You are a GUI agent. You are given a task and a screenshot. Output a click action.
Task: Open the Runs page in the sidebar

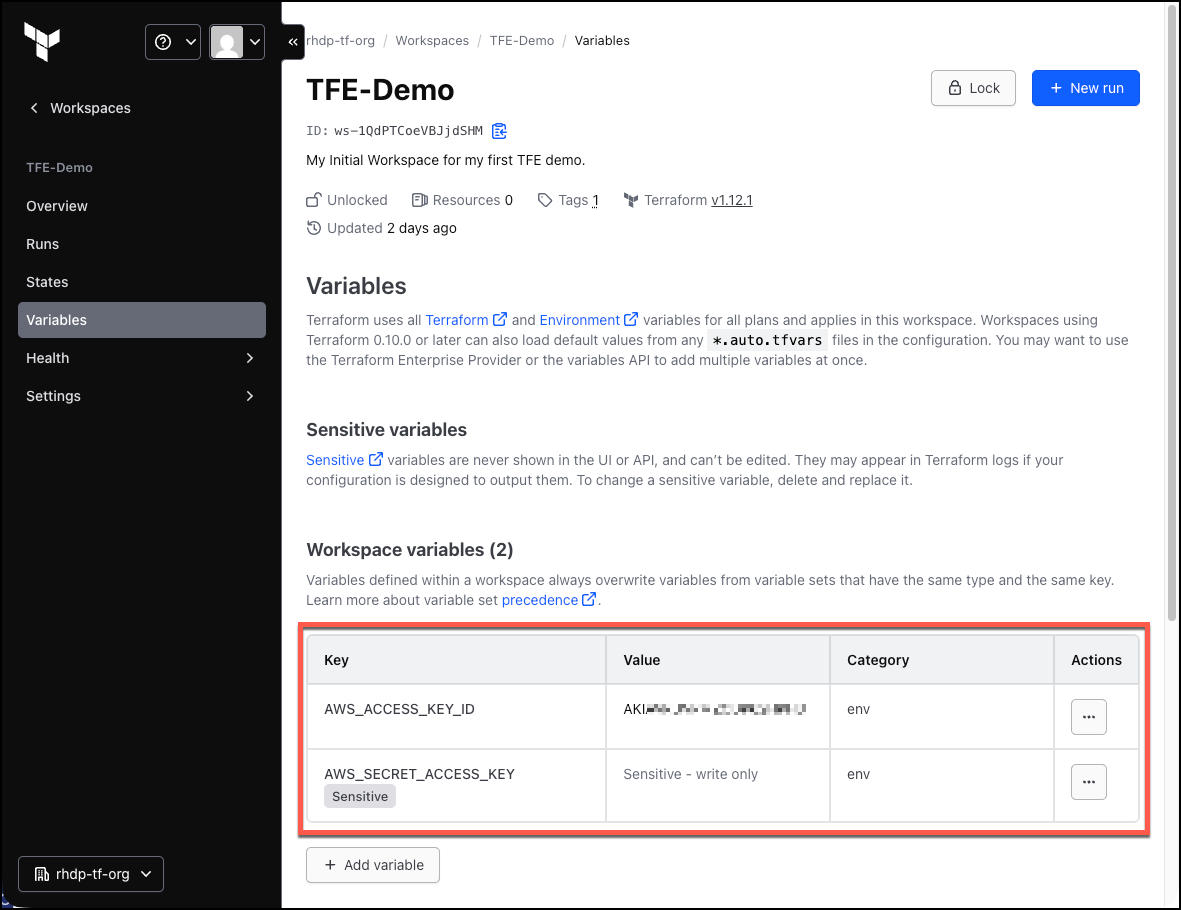(x=142, y=244)
